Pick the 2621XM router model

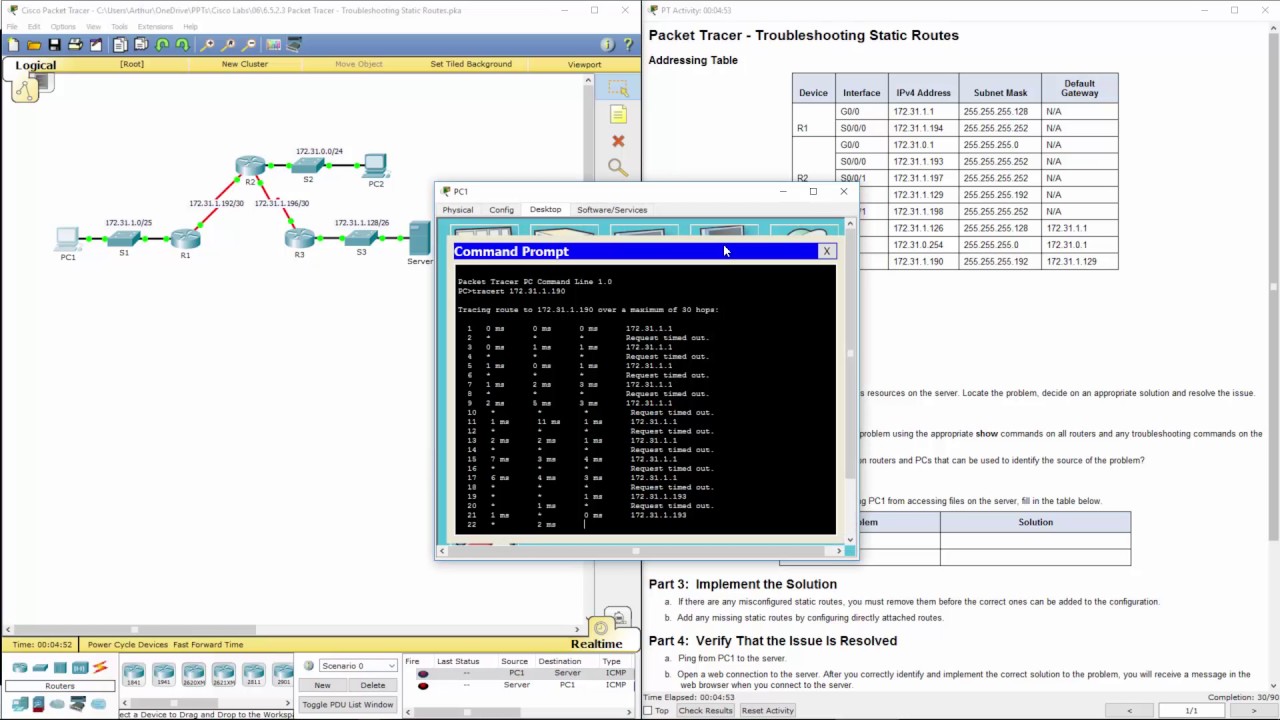(224, 674)
